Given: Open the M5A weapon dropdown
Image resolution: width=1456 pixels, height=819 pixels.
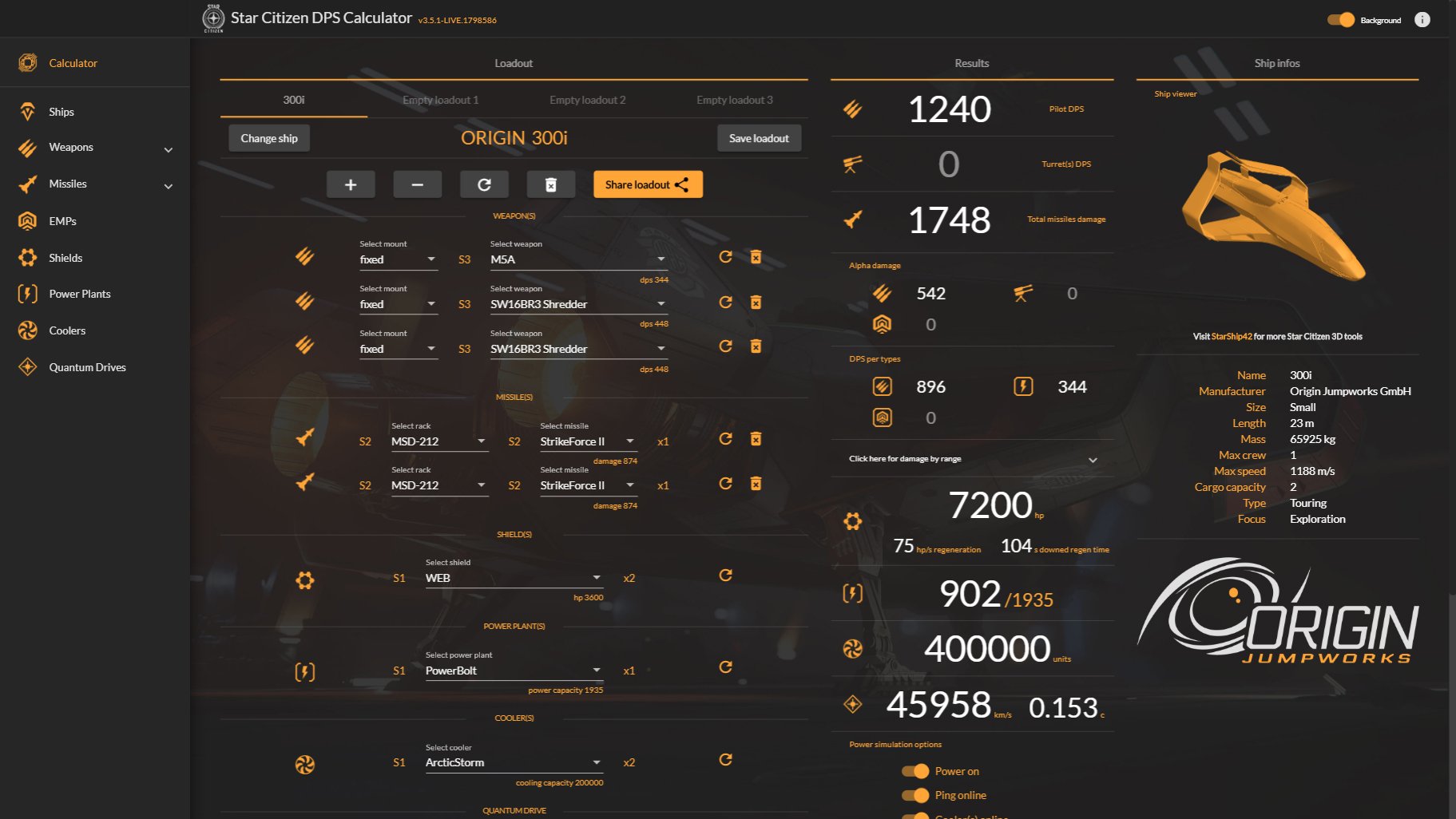Looking at the screenshot, I should 579,259.
